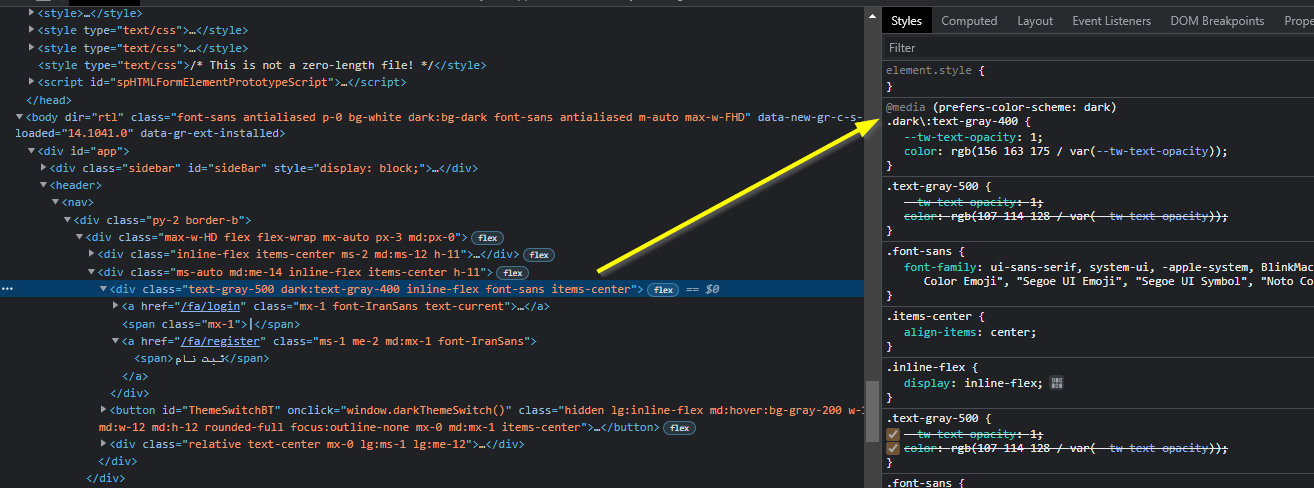
Task: Expand the first plain <style> element
Action: (31, 14)
